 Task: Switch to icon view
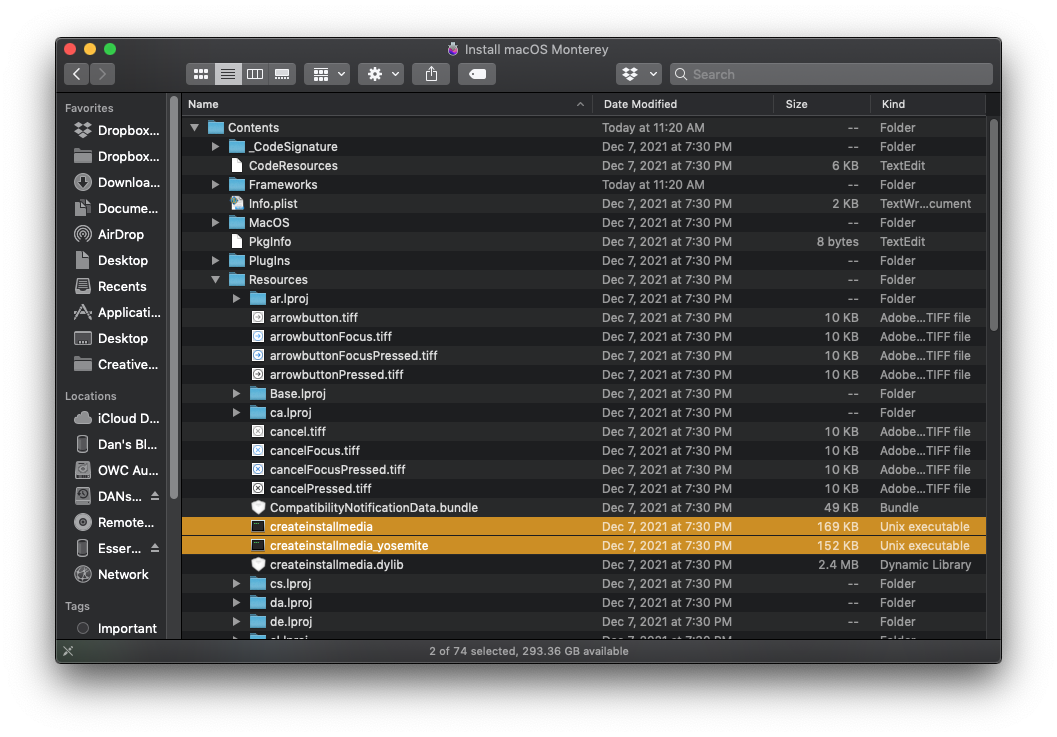201,74
